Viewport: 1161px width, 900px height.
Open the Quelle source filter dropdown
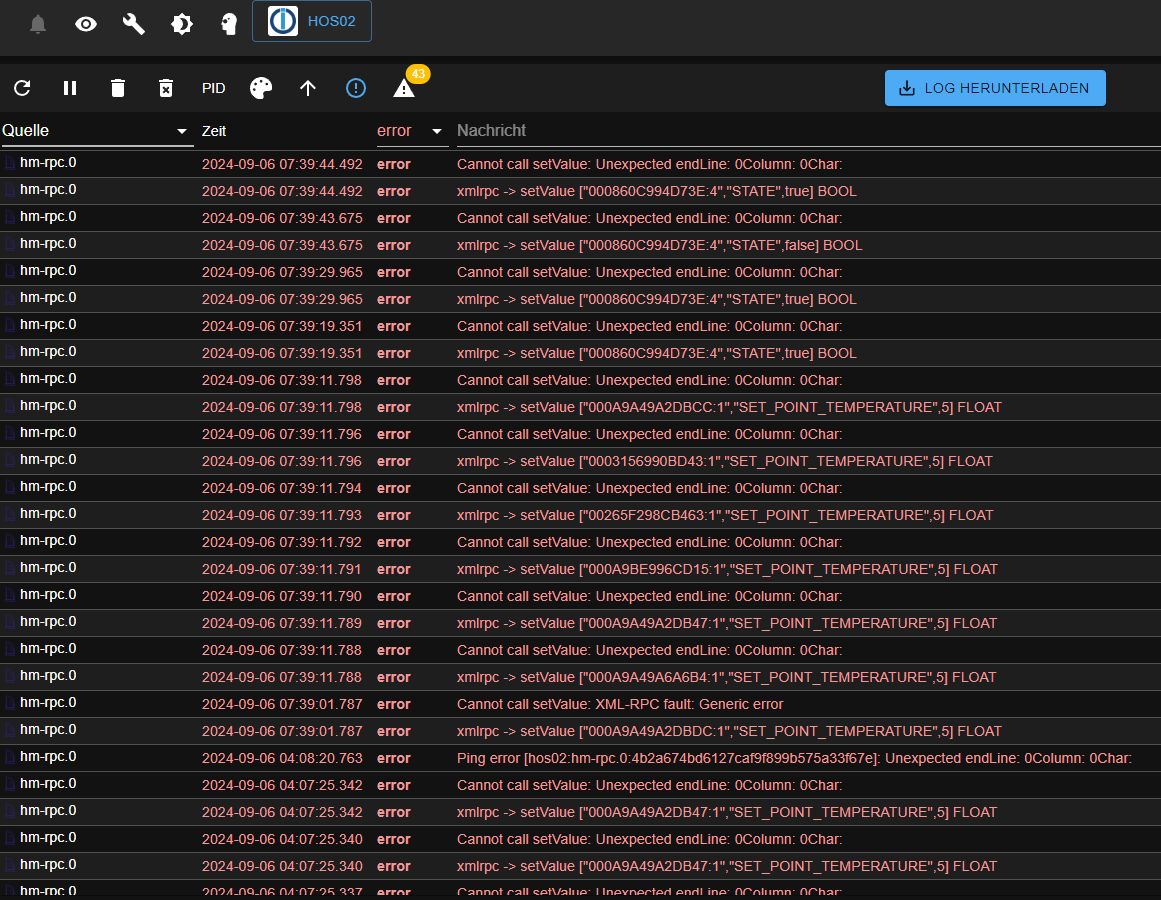(x=97, y=131)
